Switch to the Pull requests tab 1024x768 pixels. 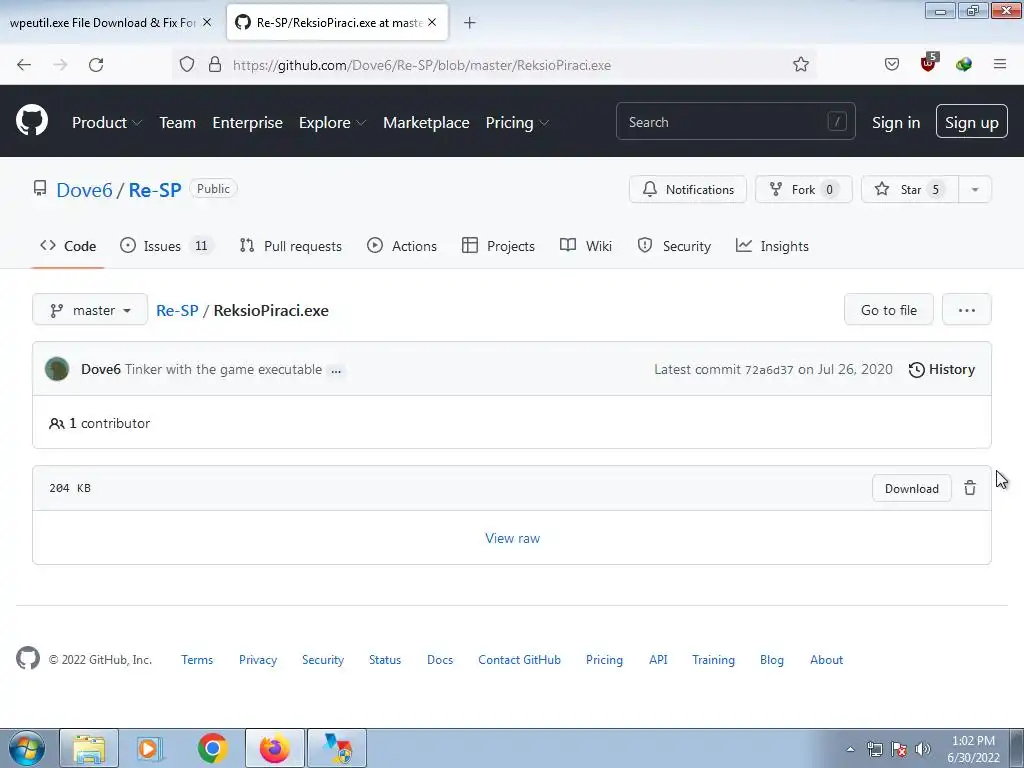tap(291, 246)
